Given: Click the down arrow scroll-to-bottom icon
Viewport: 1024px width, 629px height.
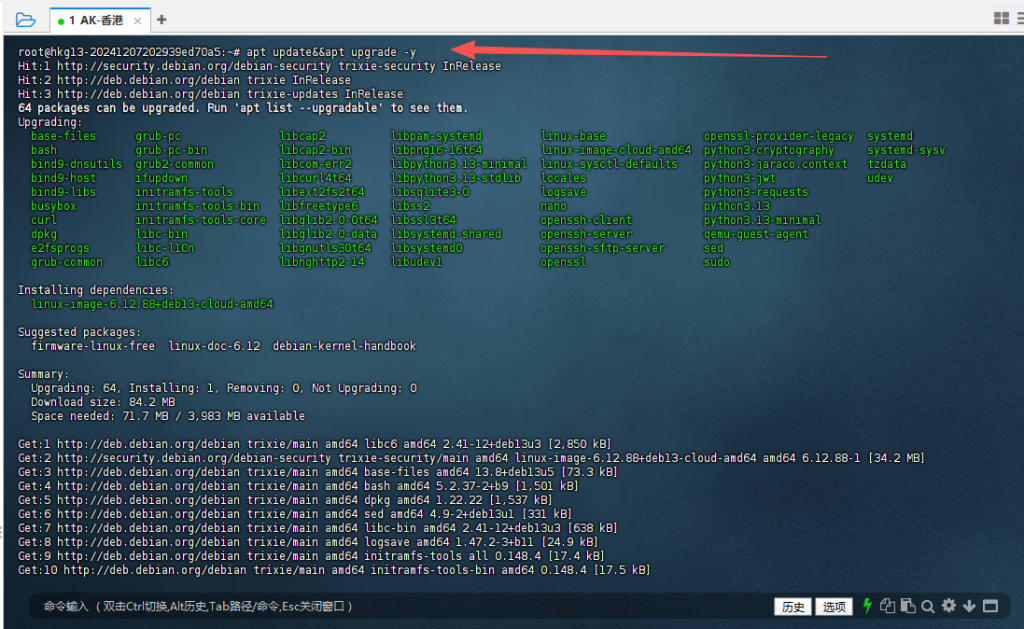Looking at the screenshot, I should [969, 606].
